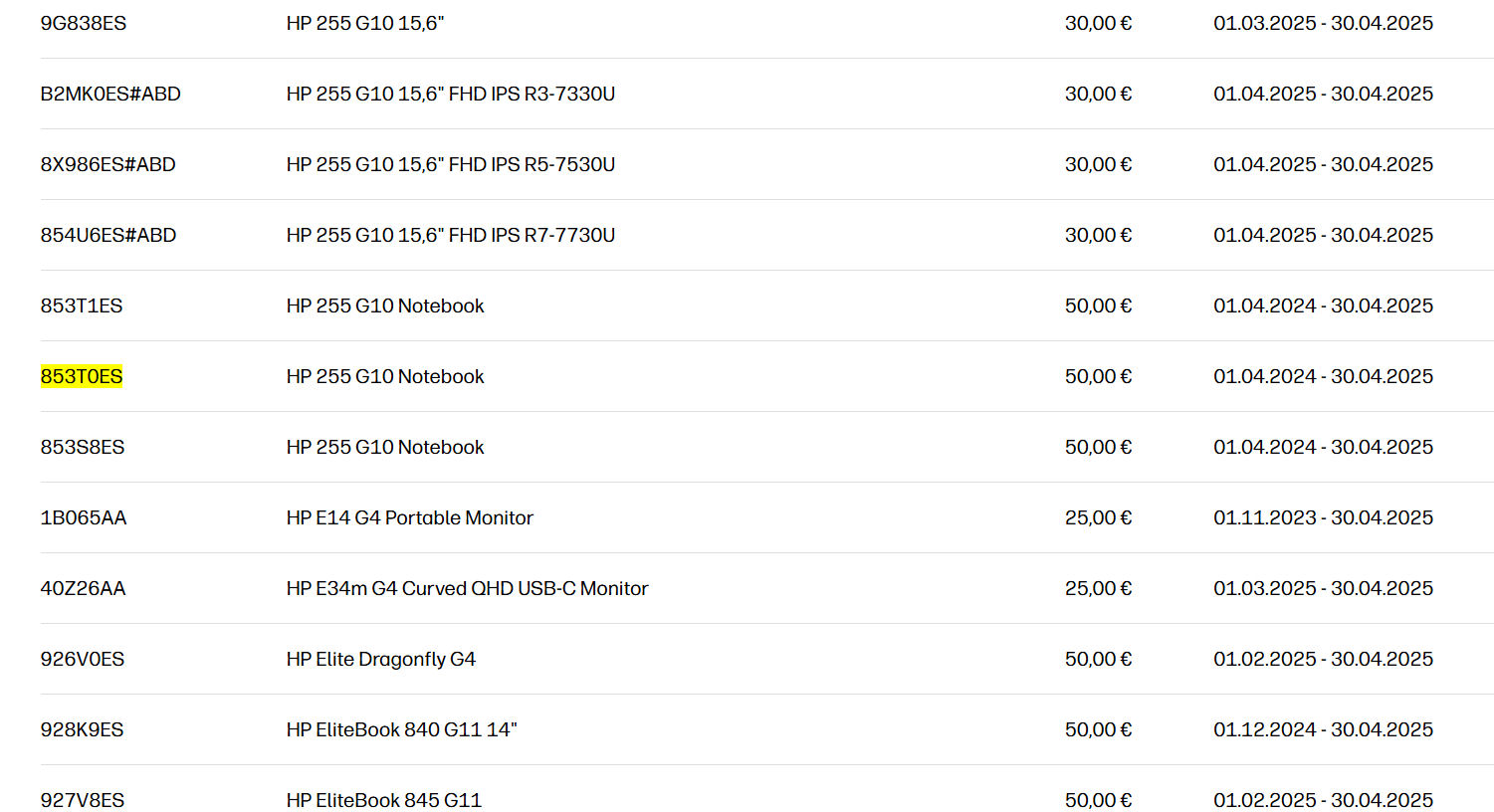The image size is (1494, 812).
Task: Click product code 853S8ES
Action: (x=83, y=447)
